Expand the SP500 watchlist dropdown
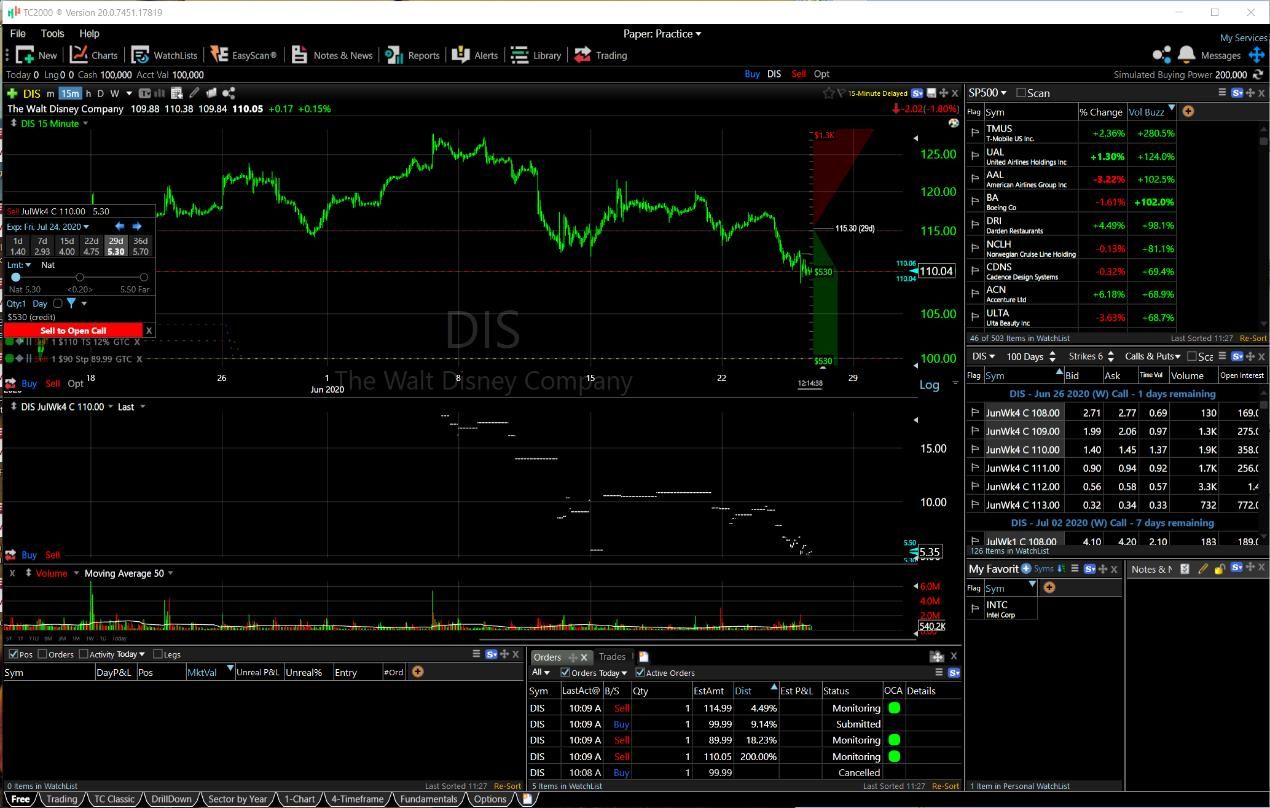 pos(1003,93)
